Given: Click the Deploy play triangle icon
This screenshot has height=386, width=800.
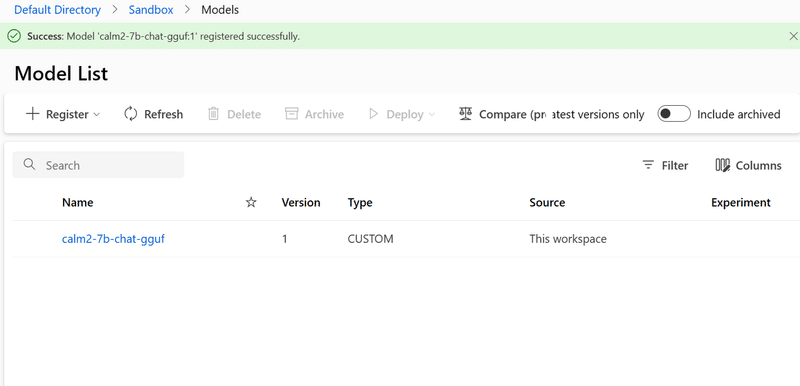Looking at the screenshot, I should [373, 114].
